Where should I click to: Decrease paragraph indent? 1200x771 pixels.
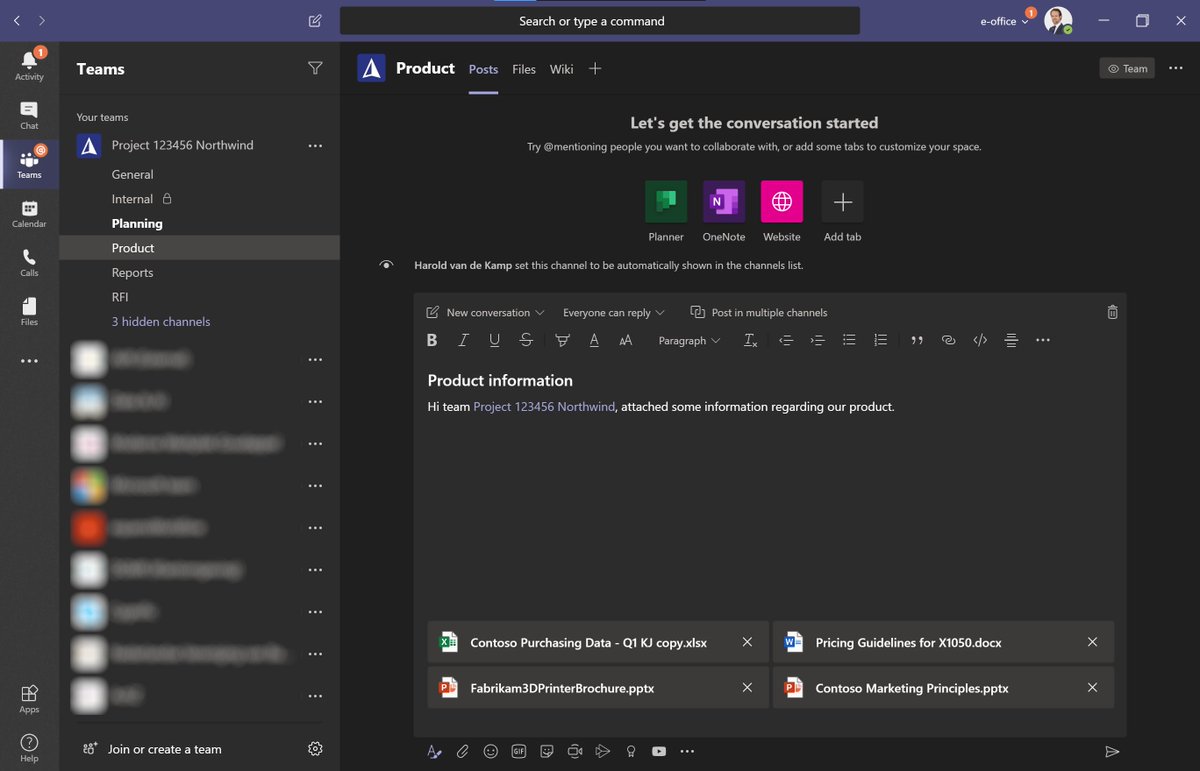[x=786, y=340]
